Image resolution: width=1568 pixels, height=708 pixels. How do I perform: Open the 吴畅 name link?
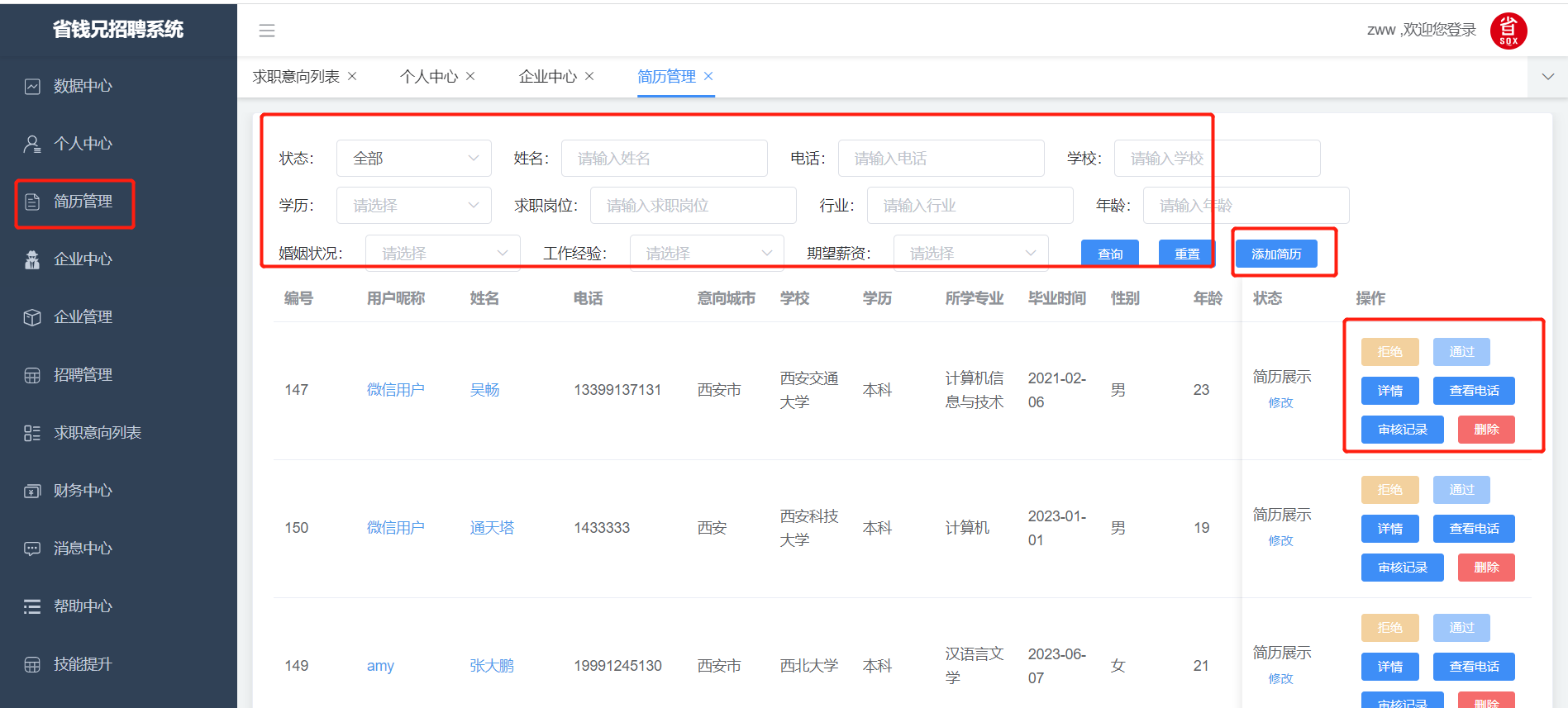pos(484,390)
